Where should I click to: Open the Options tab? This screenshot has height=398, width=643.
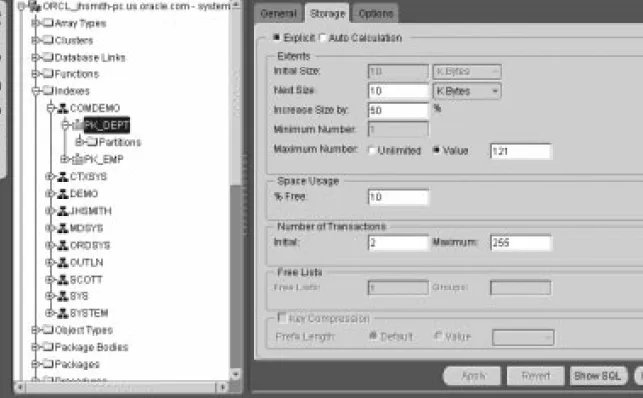[x=376, y=14]
